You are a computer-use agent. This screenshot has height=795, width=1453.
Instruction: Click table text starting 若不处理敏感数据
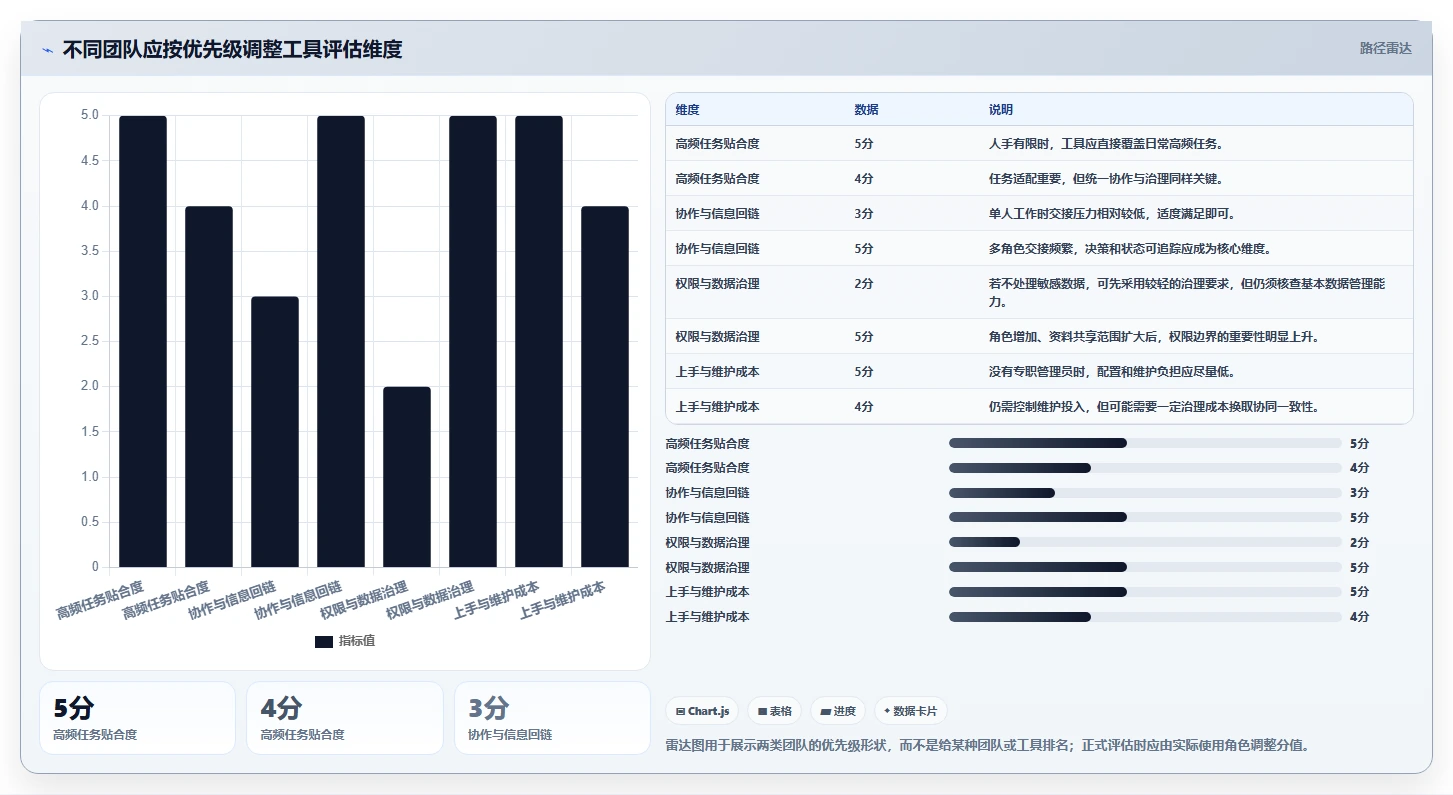click(x=1187, y=292)
